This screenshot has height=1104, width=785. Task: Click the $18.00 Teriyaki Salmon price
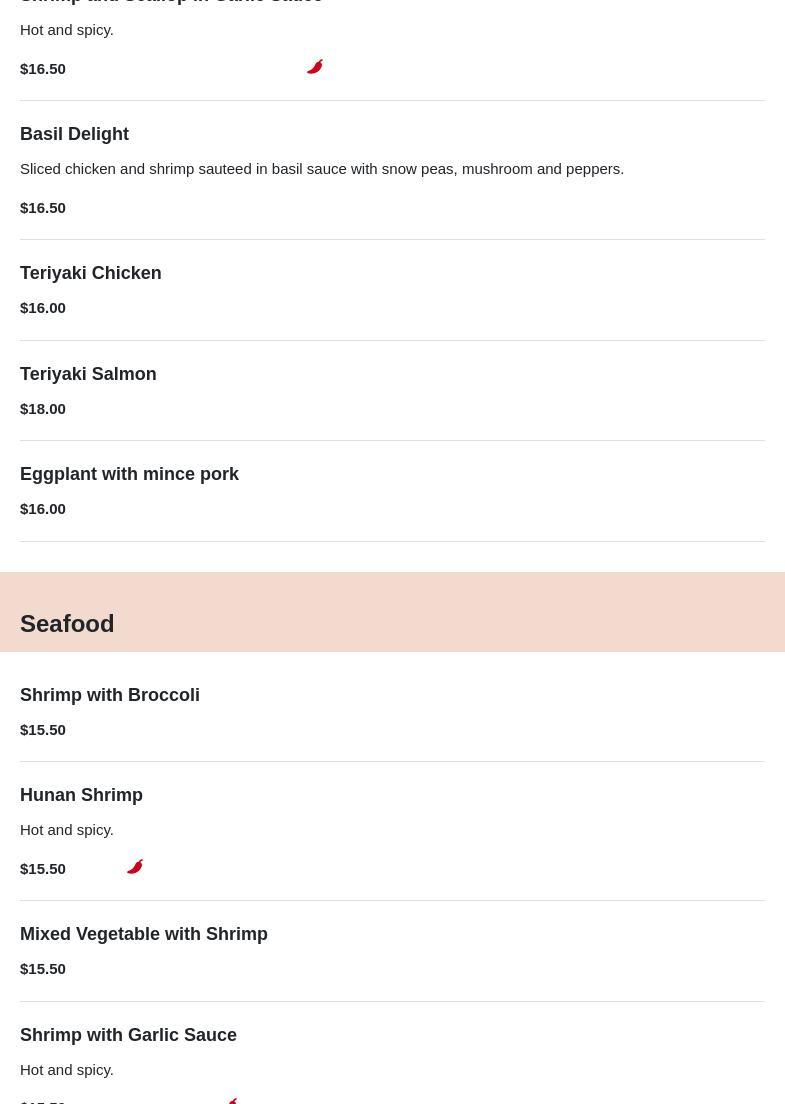pos(43,408)
